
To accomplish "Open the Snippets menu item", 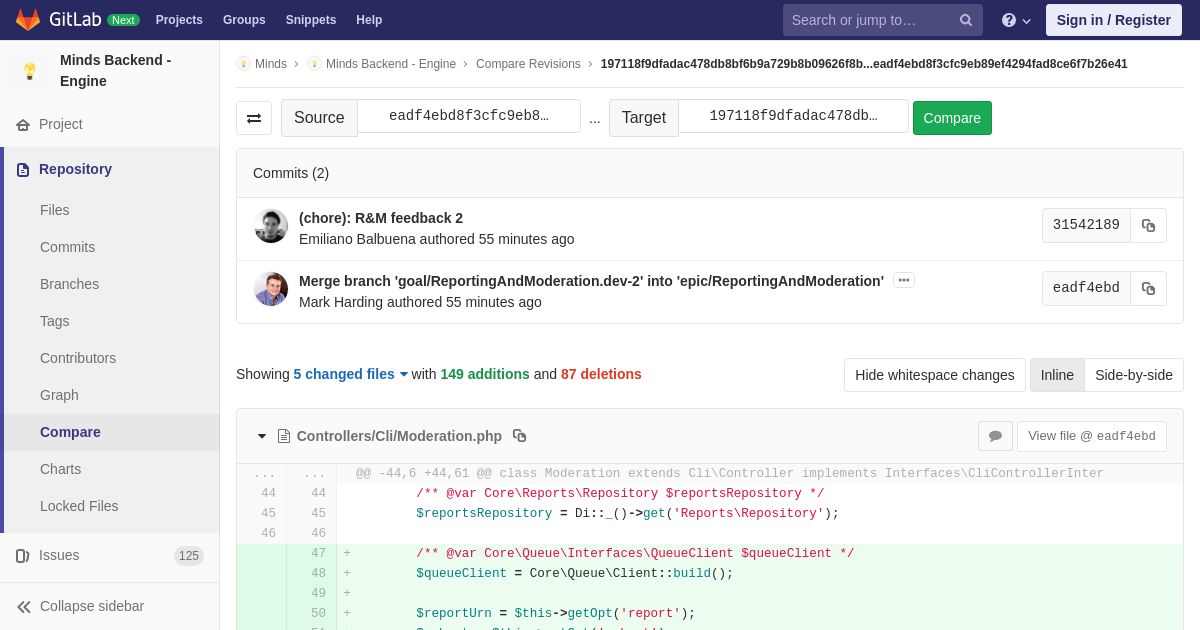I will click(x=311, y=20).
